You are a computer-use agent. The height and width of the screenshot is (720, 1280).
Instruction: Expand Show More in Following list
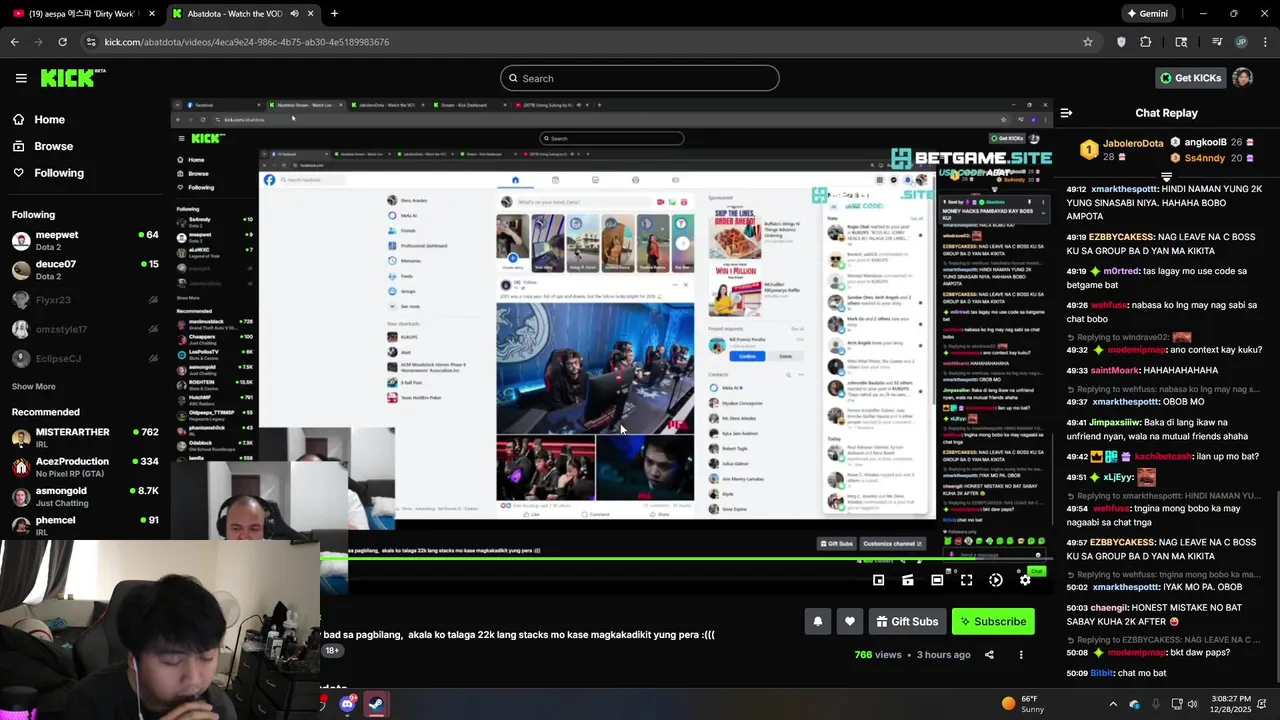33,387
